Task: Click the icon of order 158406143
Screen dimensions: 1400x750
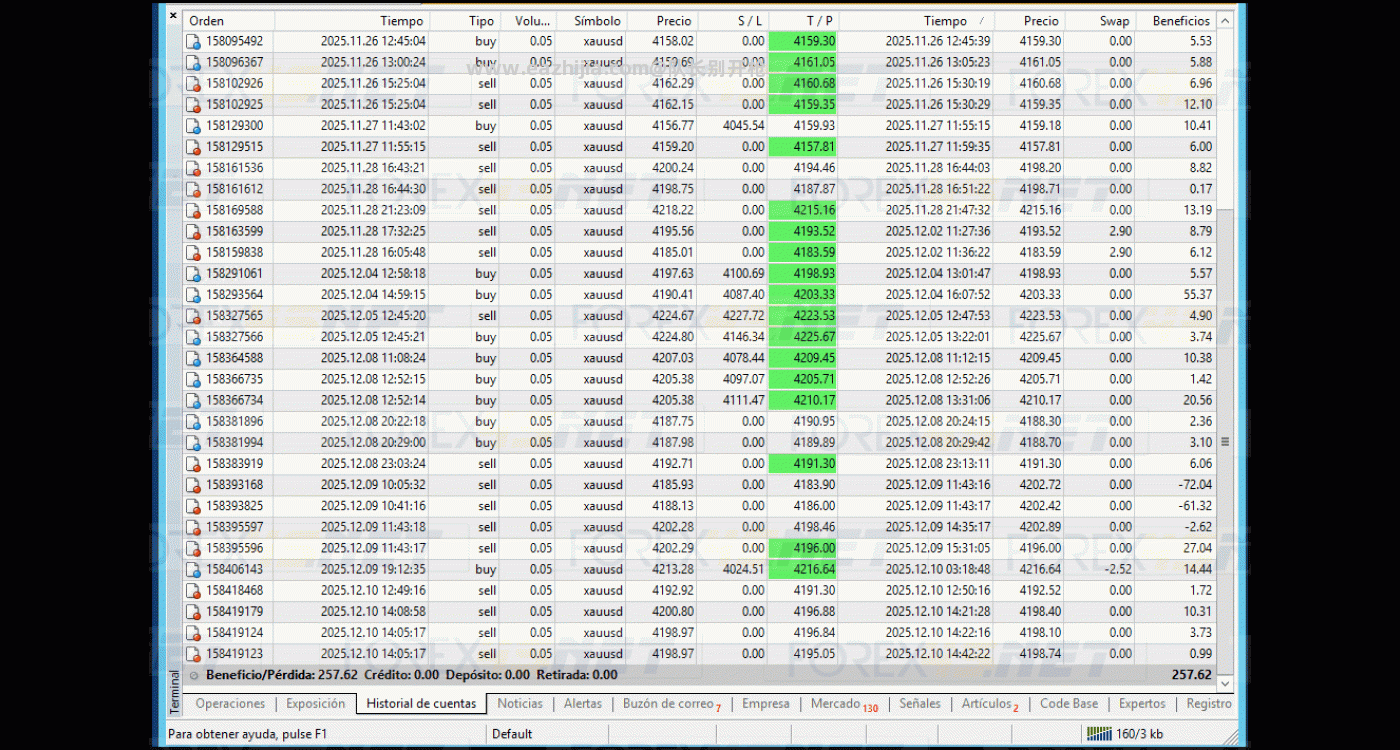Action: click(193, 569)
